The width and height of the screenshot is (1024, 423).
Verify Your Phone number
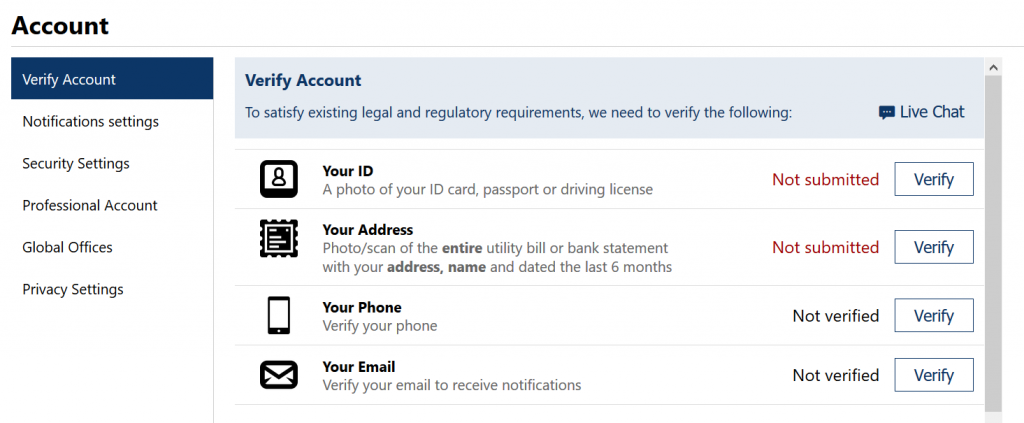click(933, 315)
